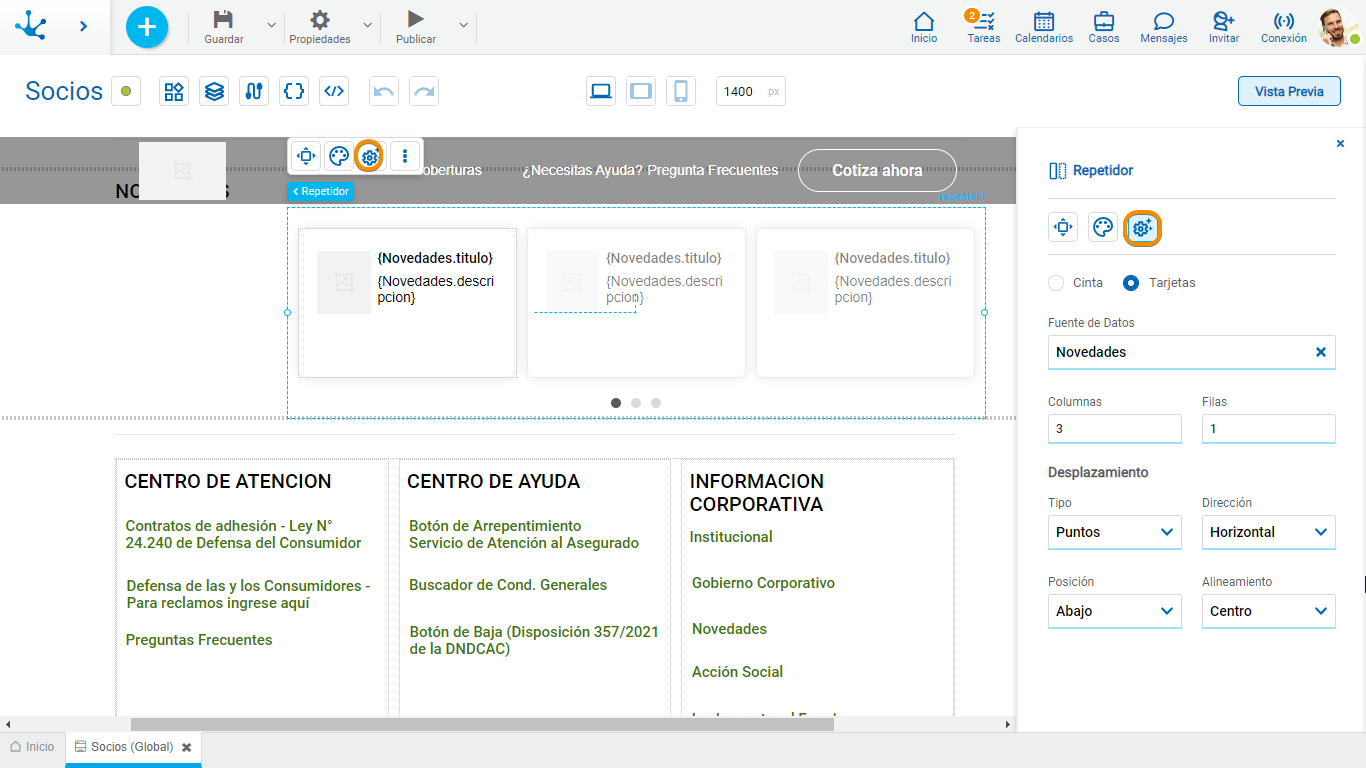Clear the Novedades data source
The height and width of the screenshot is (768, 1366).
click(1320, 352)
